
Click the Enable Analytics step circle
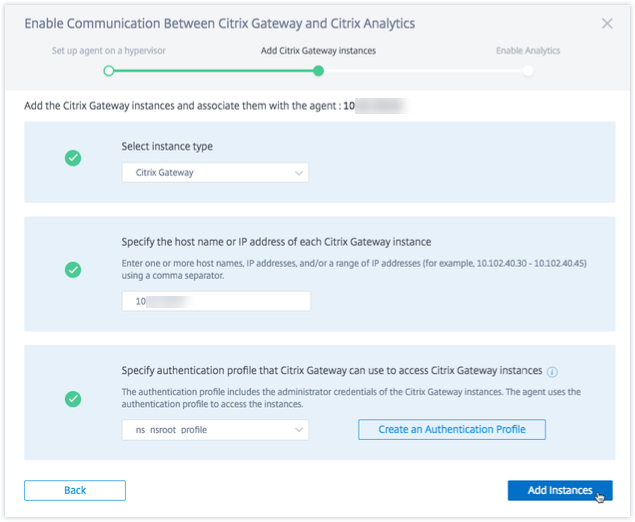point(528,71)
